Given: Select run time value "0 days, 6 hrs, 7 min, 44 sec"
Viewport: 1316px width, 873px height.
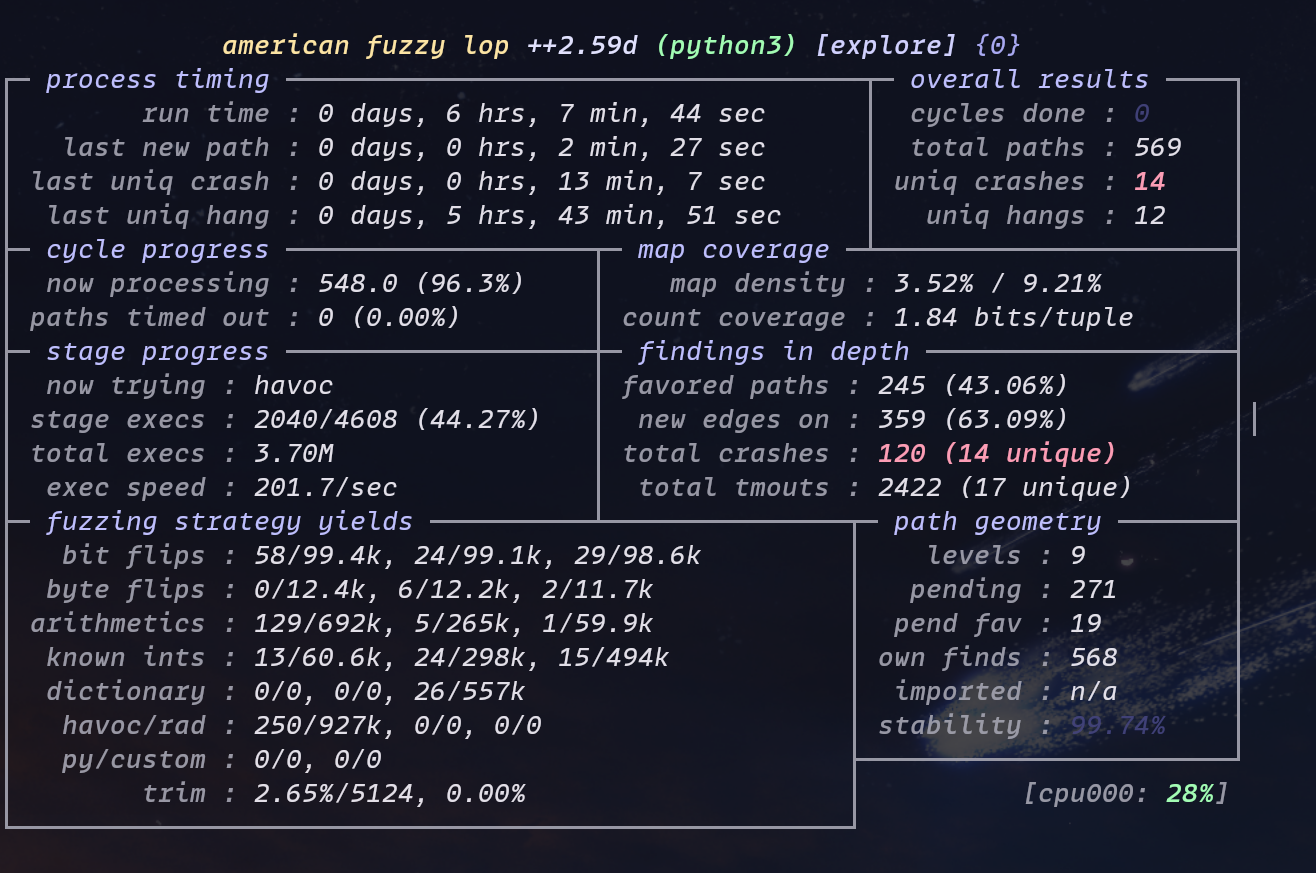Looking at the screenshot, I should point(542,114).
